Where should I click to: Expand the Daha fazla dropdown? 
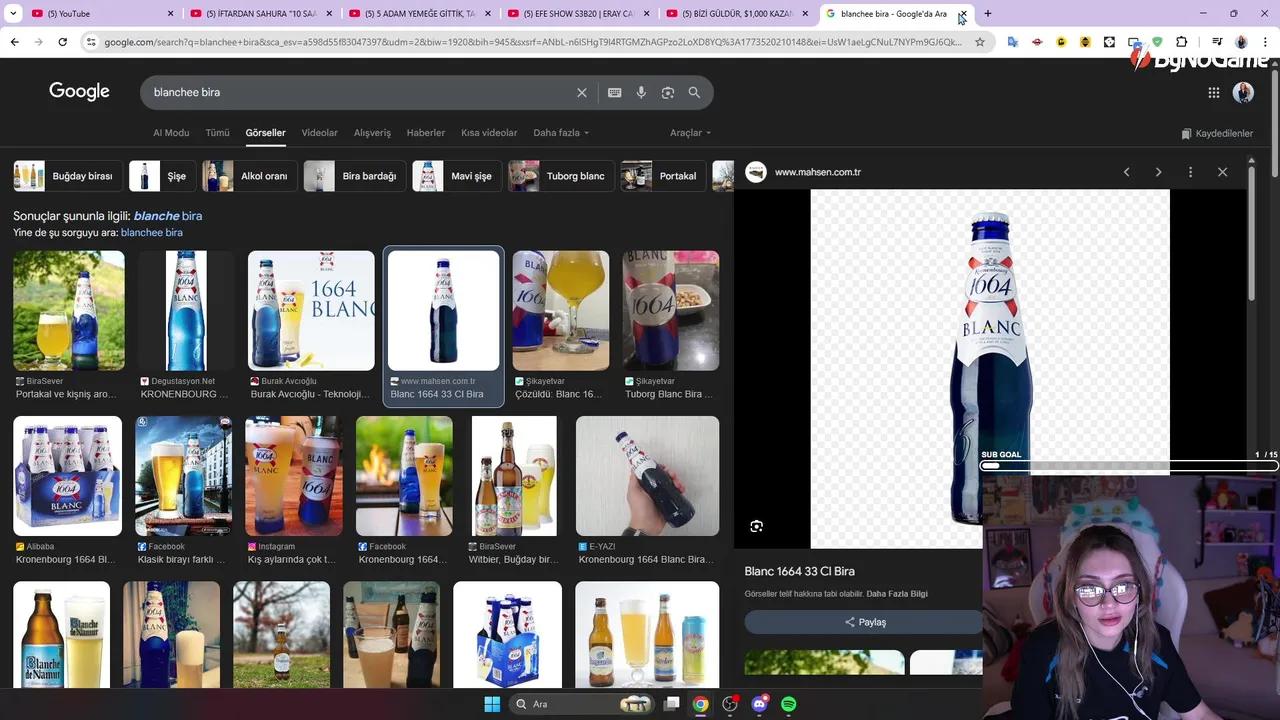[561, 133]
